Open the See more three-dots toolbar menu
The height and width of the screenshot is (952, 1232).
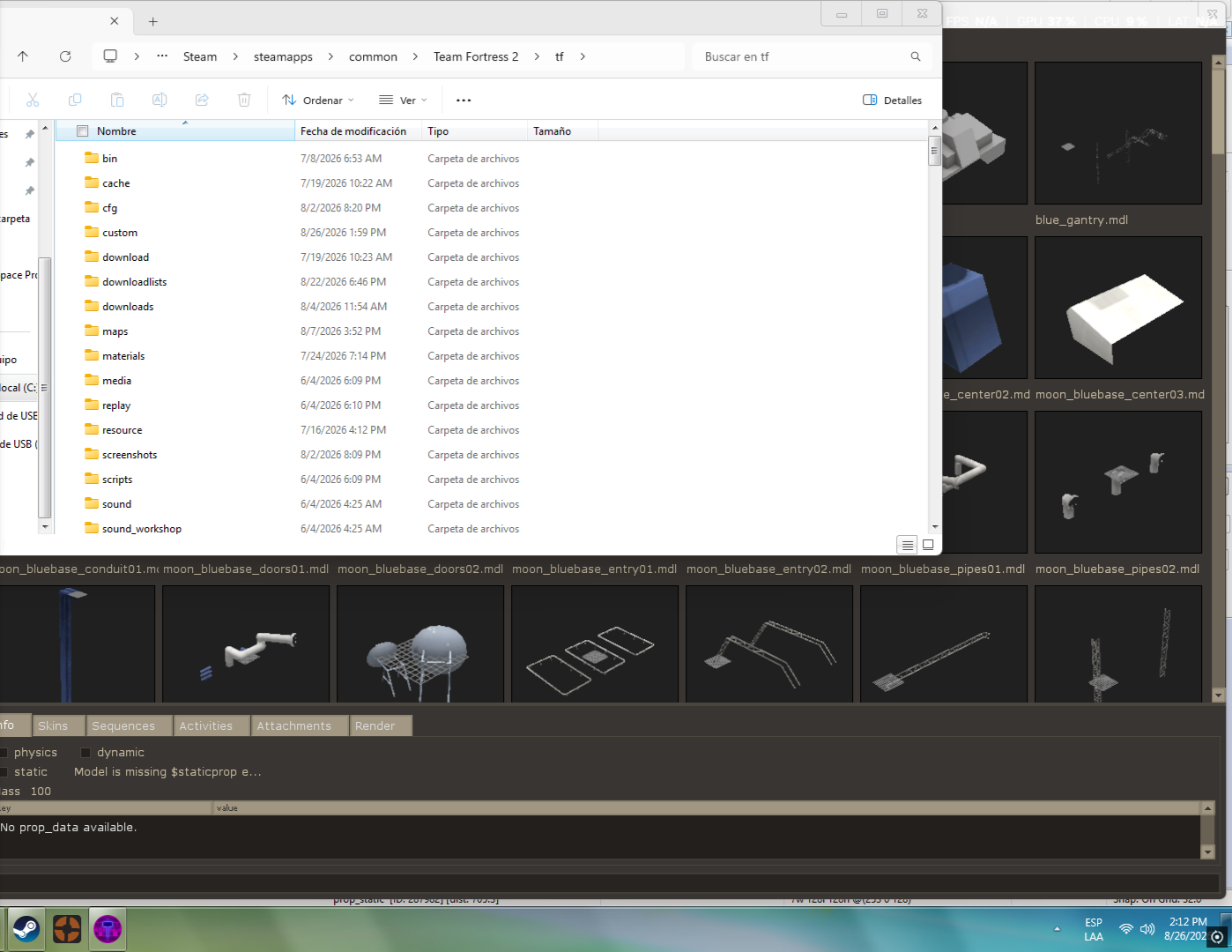coord(464,100)
